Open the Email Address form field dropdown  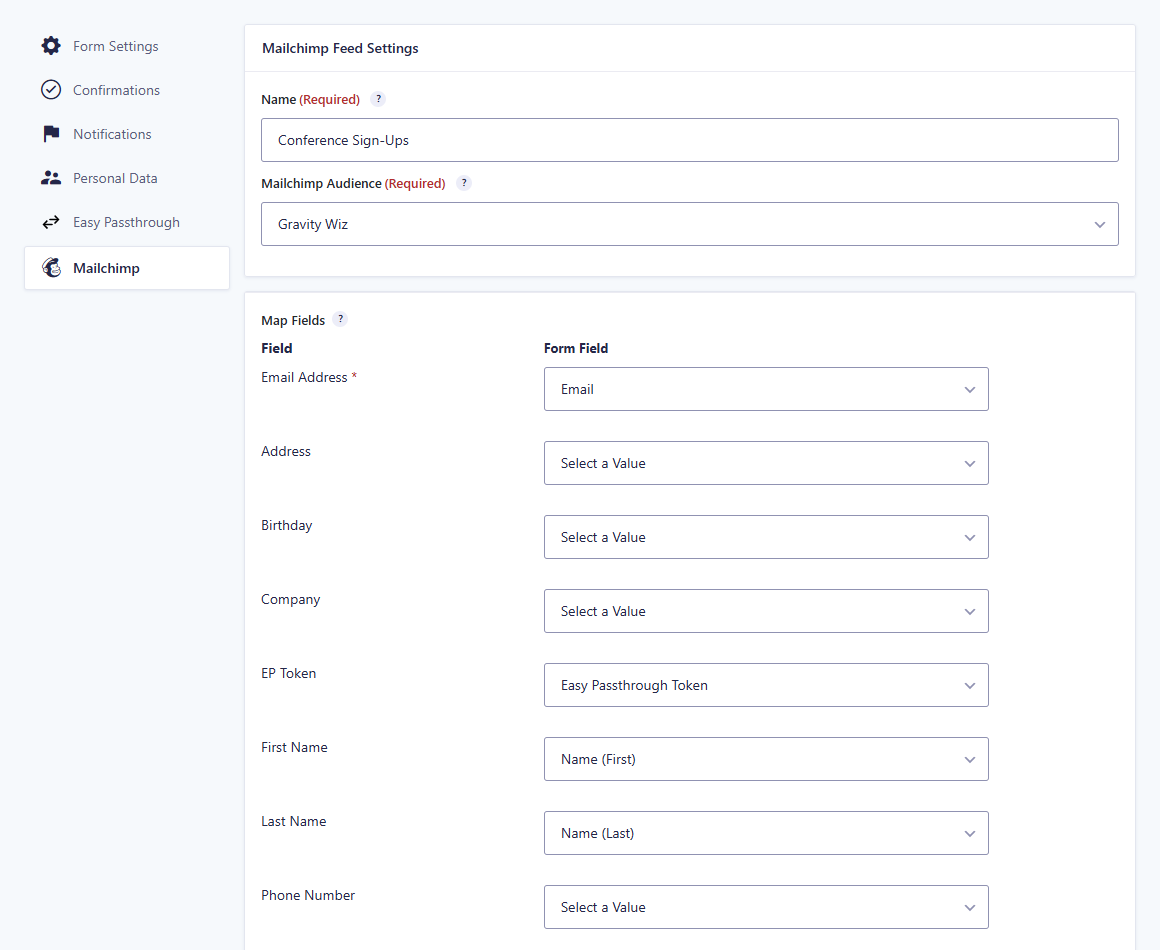[x=766, y=389]
